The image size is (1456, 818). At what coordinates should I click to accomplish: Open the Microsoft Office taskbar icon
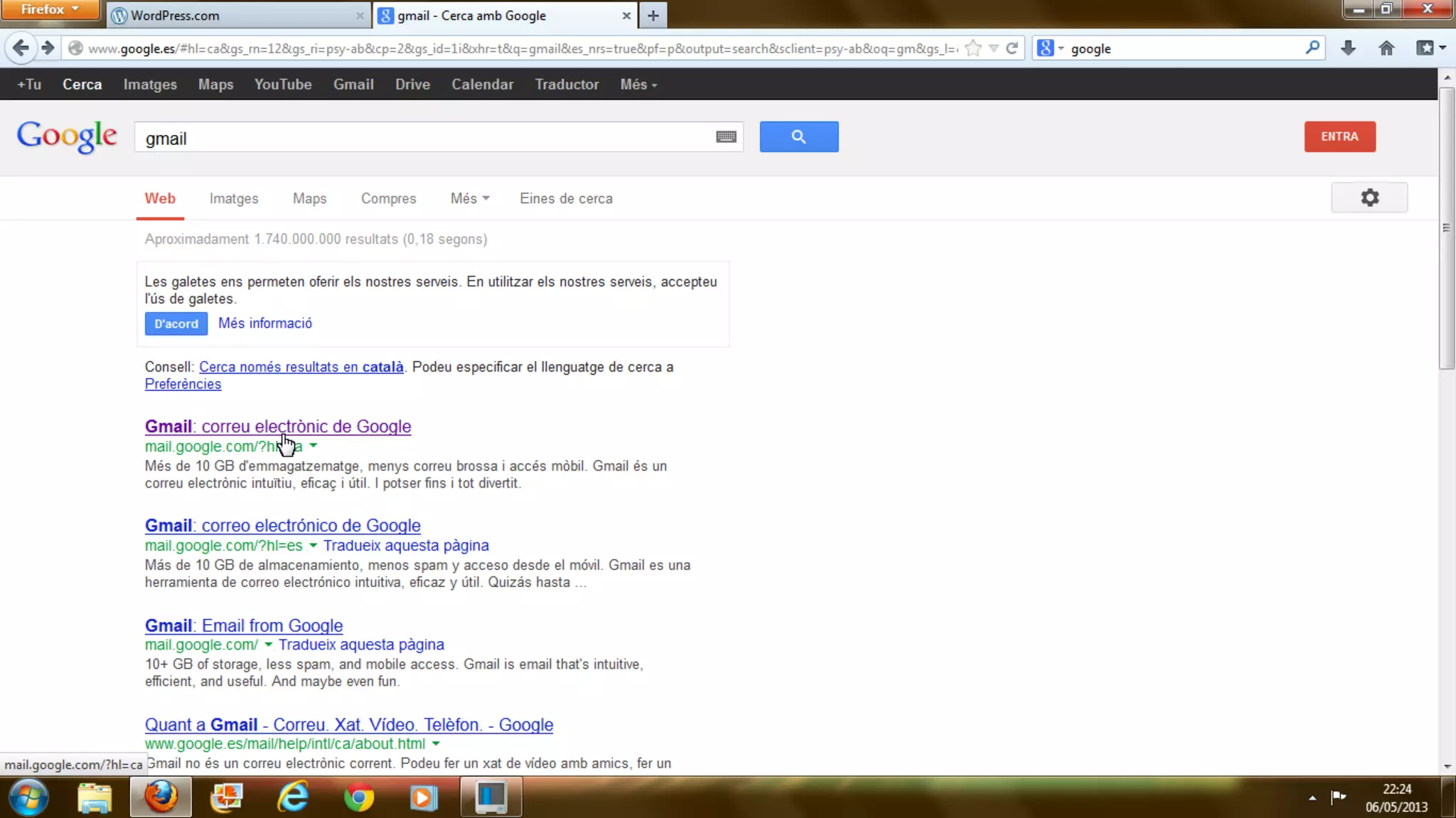point(227,797)
